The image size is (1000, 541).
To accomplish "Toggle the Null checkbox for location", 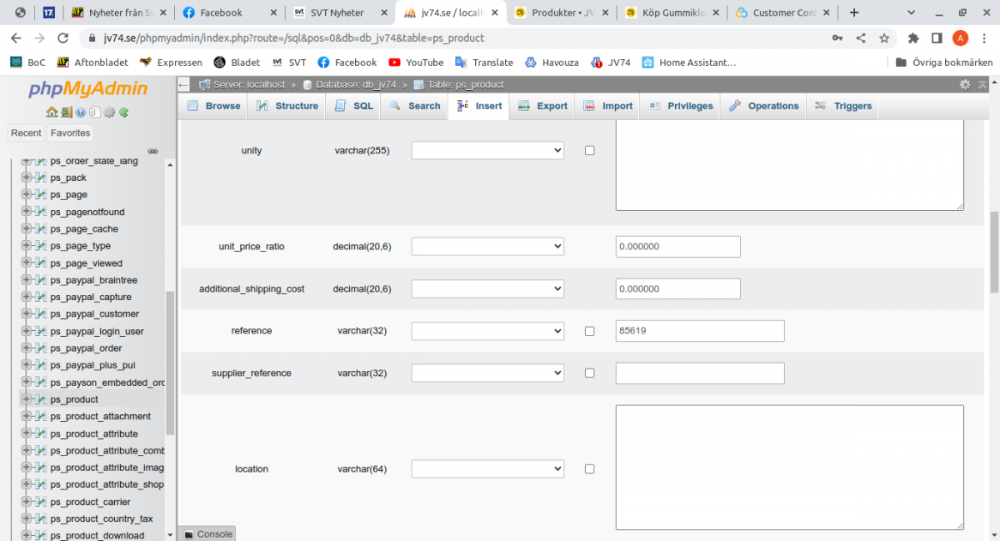I will click(x=589, y=469).
